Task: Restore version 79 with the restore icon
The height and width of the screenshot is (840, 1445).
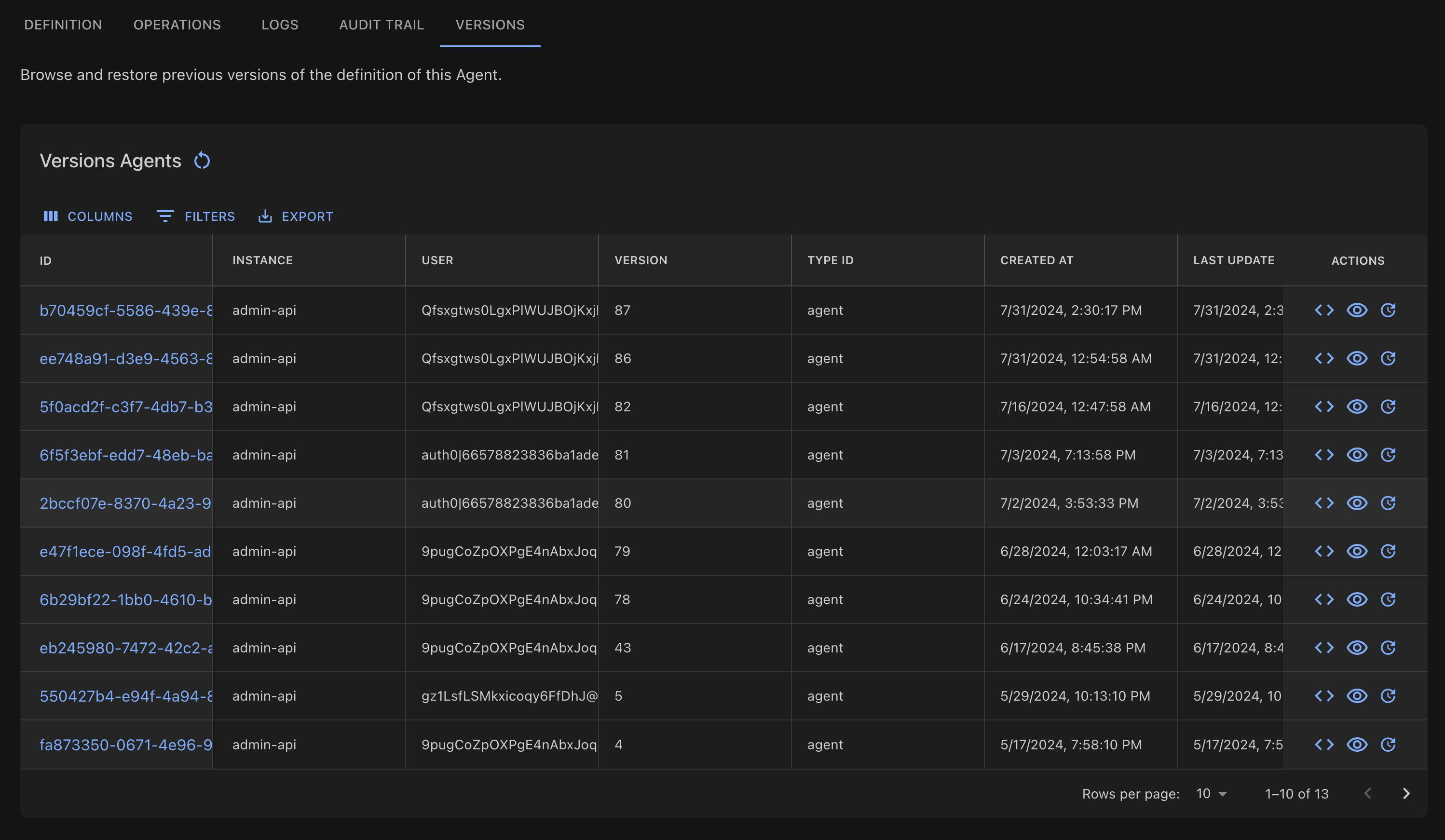Action: (1388, 551)
